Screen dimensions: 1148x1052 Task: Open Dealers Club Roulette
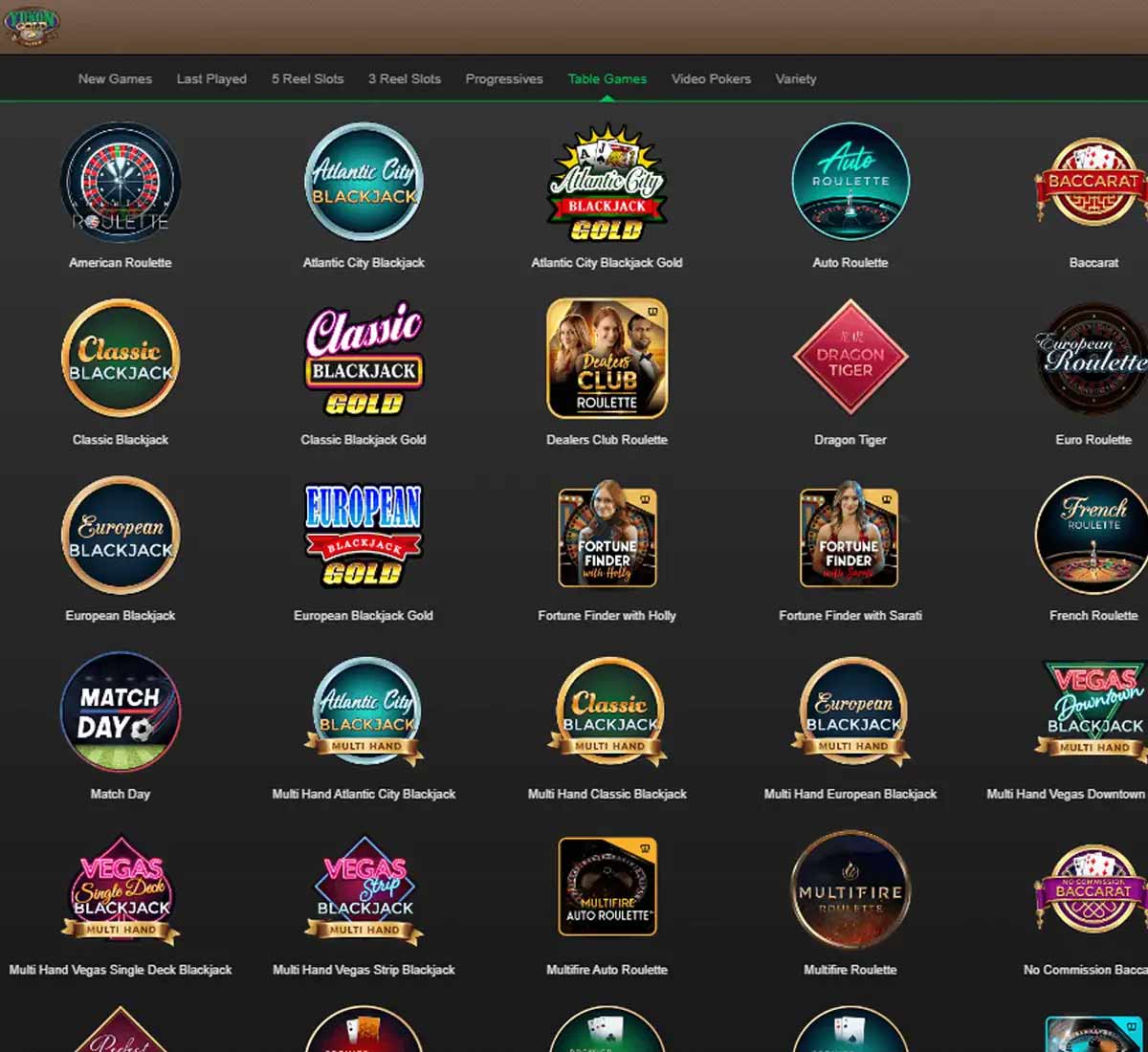[x=607, y=360]
